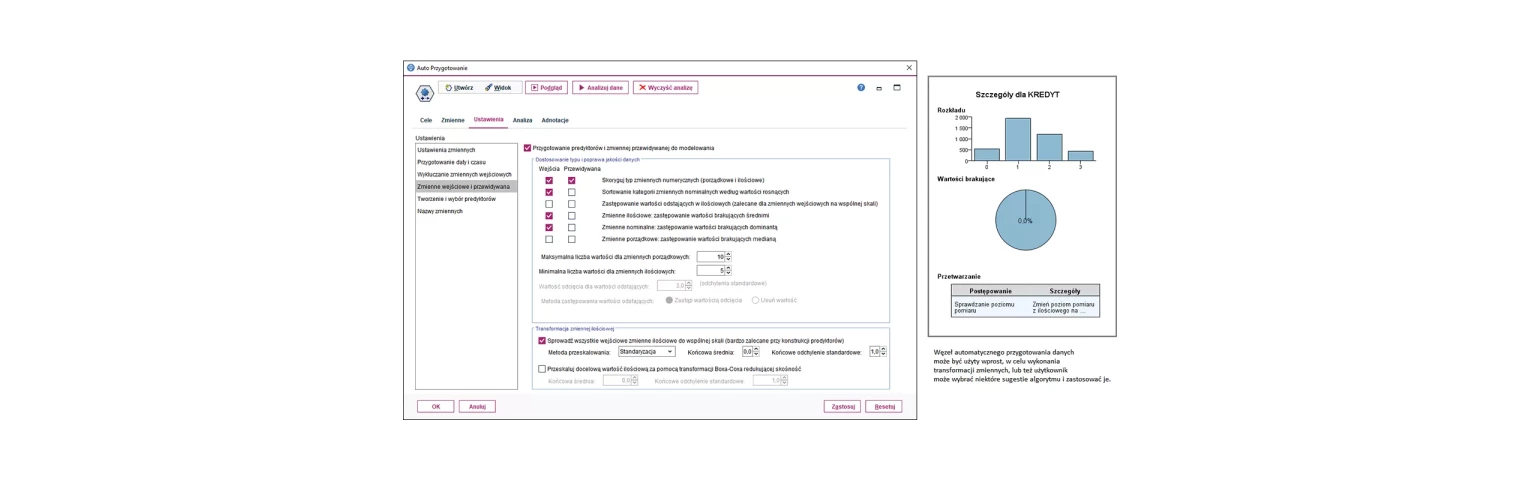Image resolution: width=1520 pixels, height=480 pixels.
Task: Click the Utwórz refresh icon button
Action: pyautogui.click(x=460, y=87)
